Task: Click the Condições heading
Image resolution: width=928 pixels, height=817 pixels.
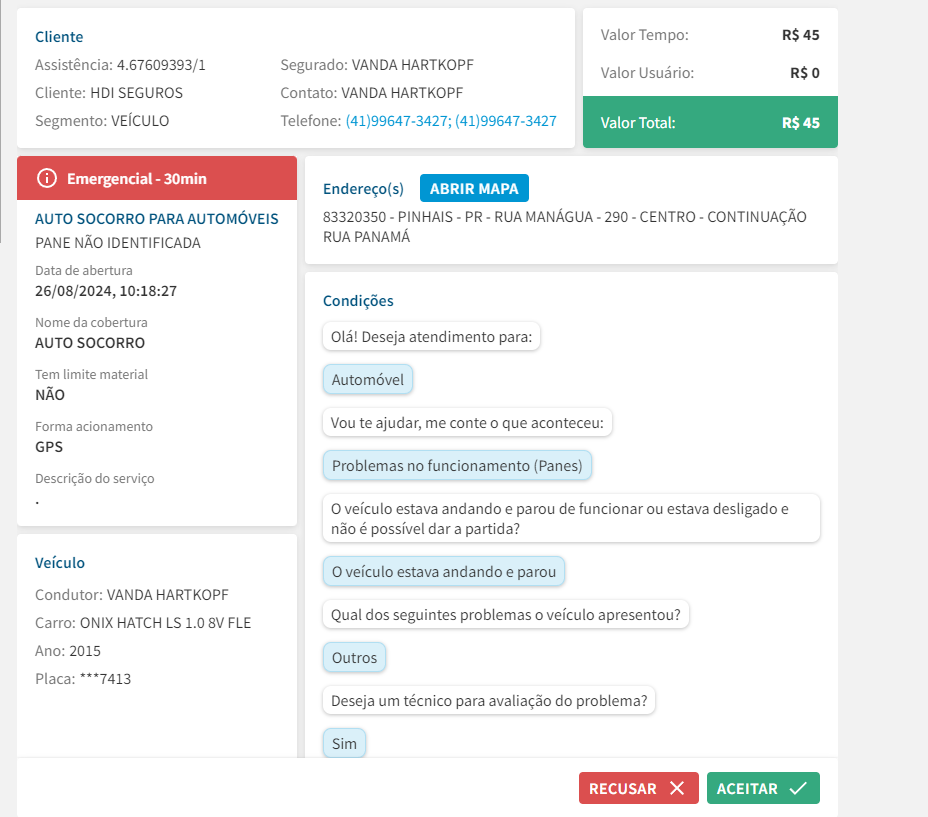Action: [x=358, y=301]
